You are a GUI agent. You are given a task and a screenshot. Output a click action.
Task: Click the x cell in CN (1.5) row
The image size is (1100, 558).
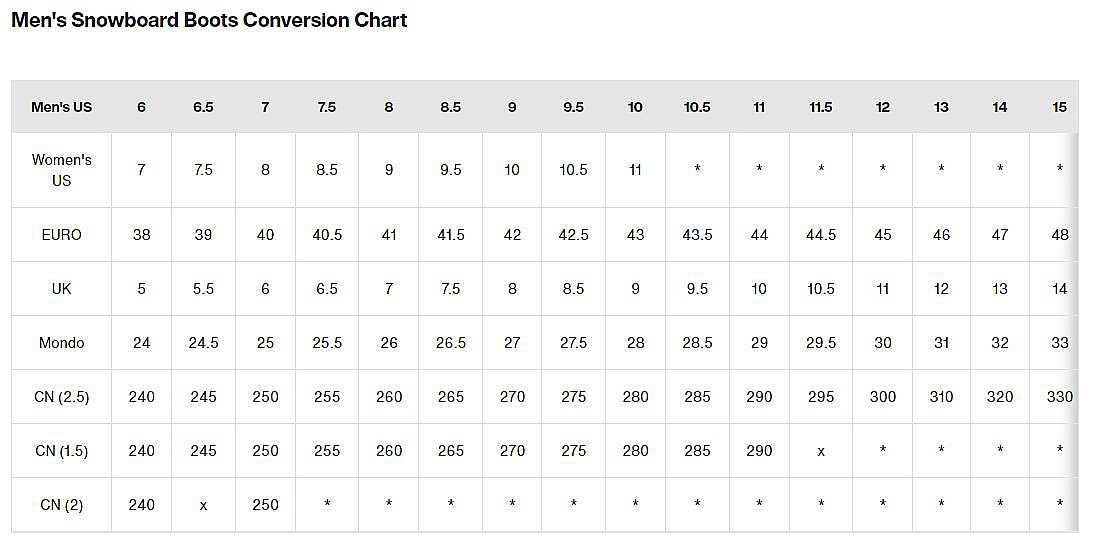[x=821, y=451]
